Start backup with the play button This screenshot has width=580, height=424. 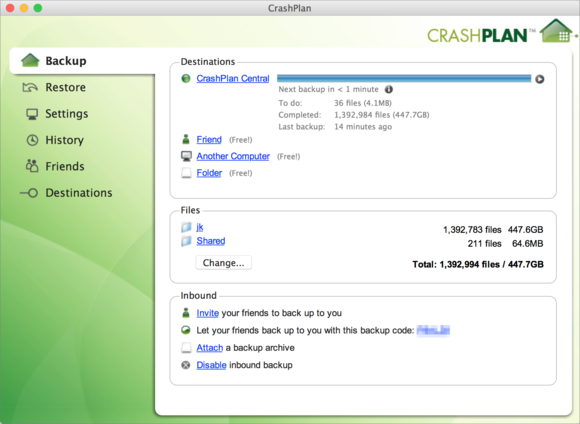(540, 79)
